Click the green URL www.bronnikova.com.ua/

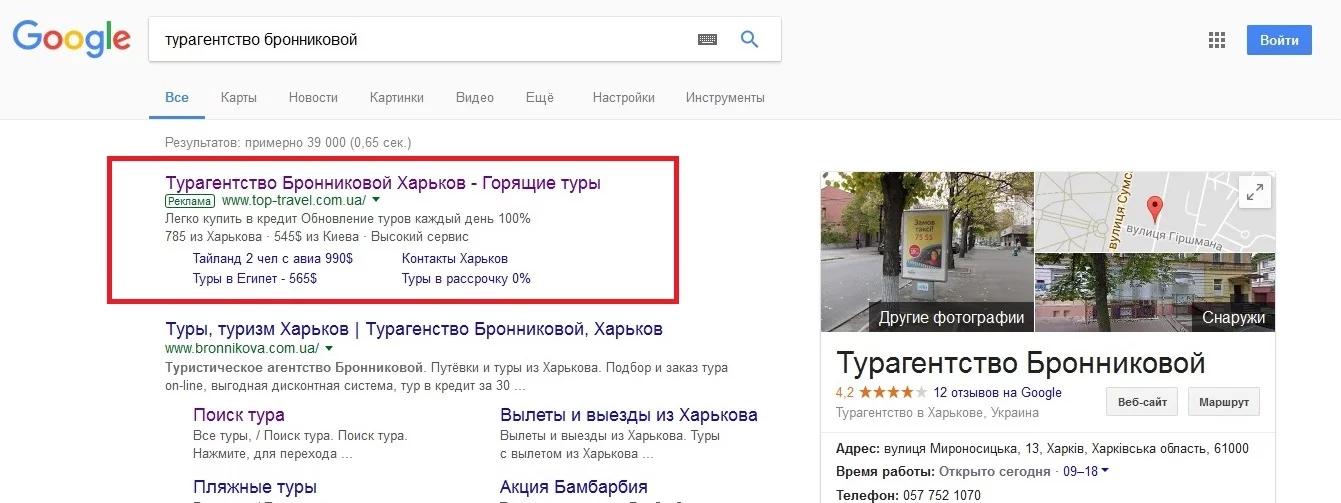[x=242, y=348]
